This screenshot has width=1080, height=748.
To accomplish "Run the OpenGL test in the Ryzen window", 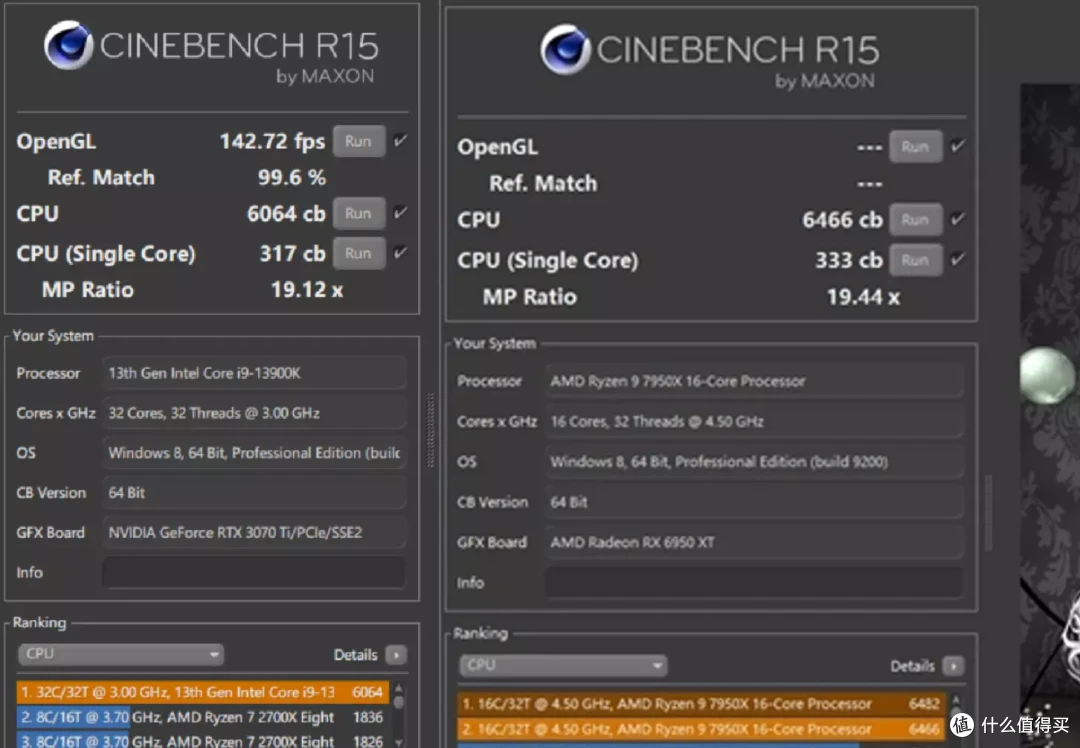I will pyautogui.click(x=915, y=147).
